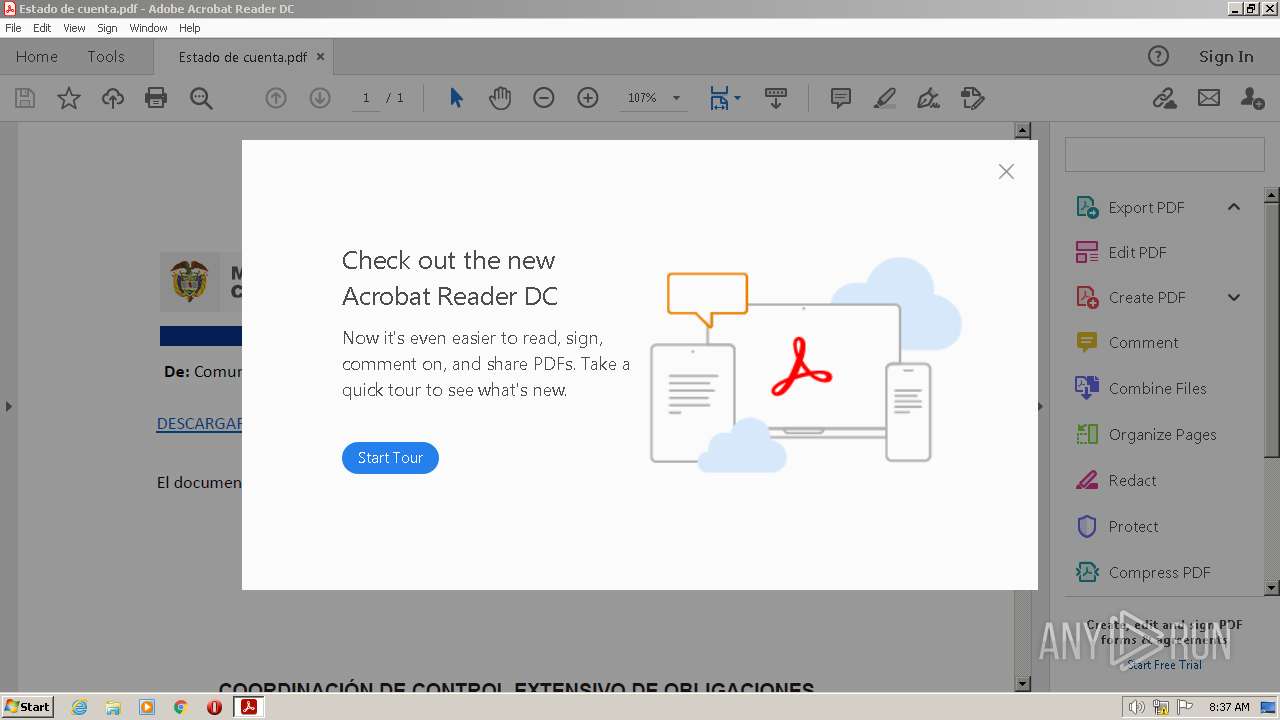The height and width of the screenshot is (720, 1280).
Task: Add a sticky note comment
Action: click(x=841, y=98)
